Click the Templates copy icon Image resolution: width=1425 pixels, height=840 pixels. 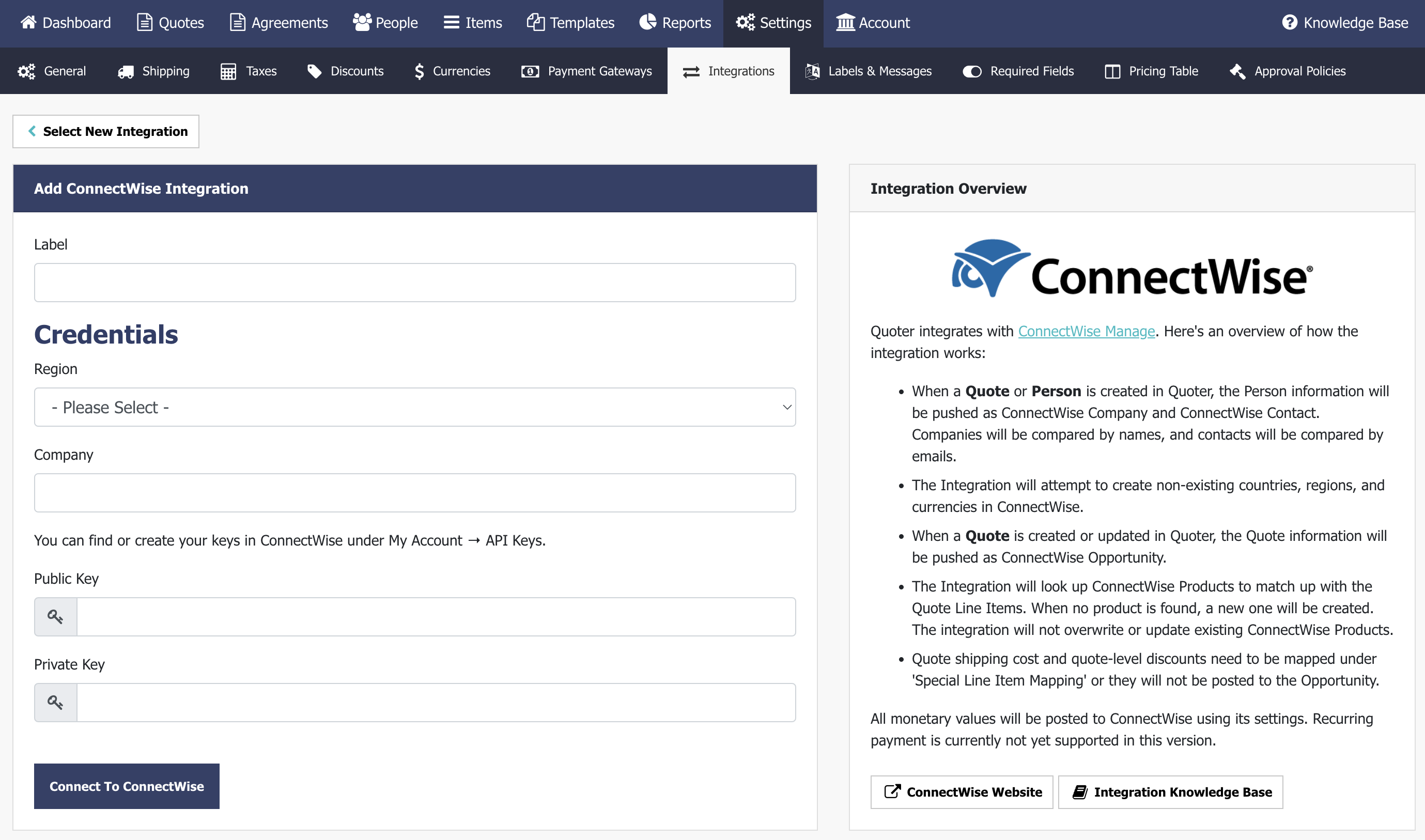(536, 23)
